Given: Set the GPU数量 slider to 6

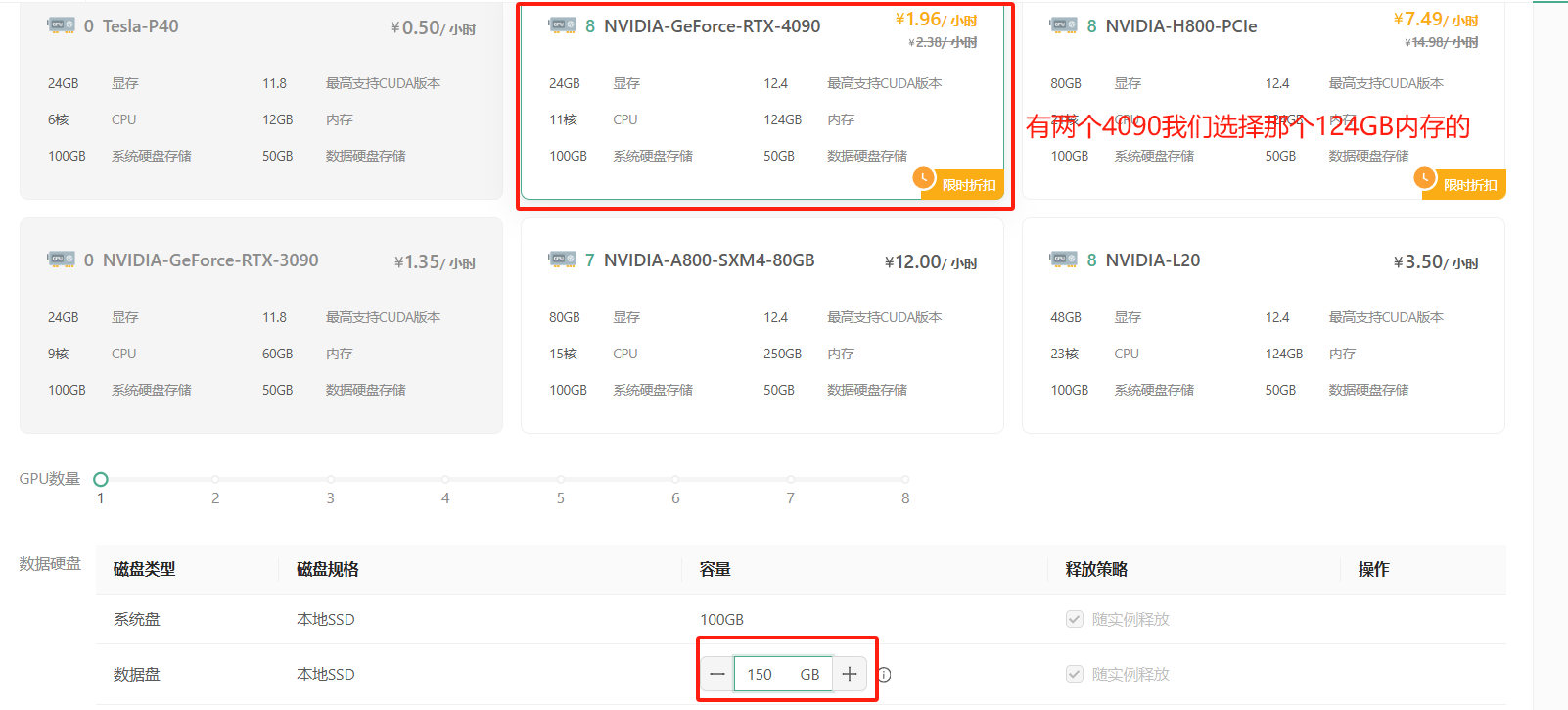Looking at the screenshot, I should click(x=675, y=479).
